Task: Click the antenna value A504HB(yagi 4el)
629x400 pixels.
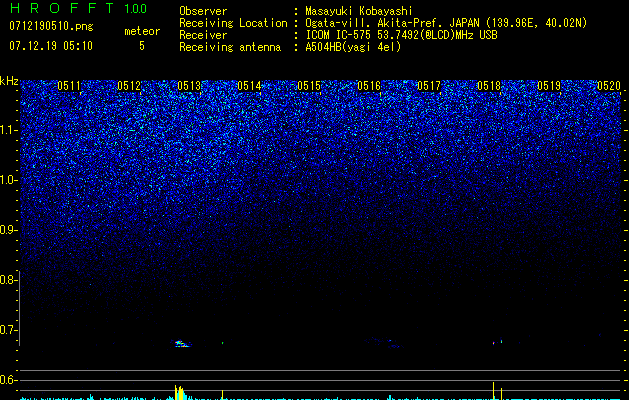Action: (353, 47)
